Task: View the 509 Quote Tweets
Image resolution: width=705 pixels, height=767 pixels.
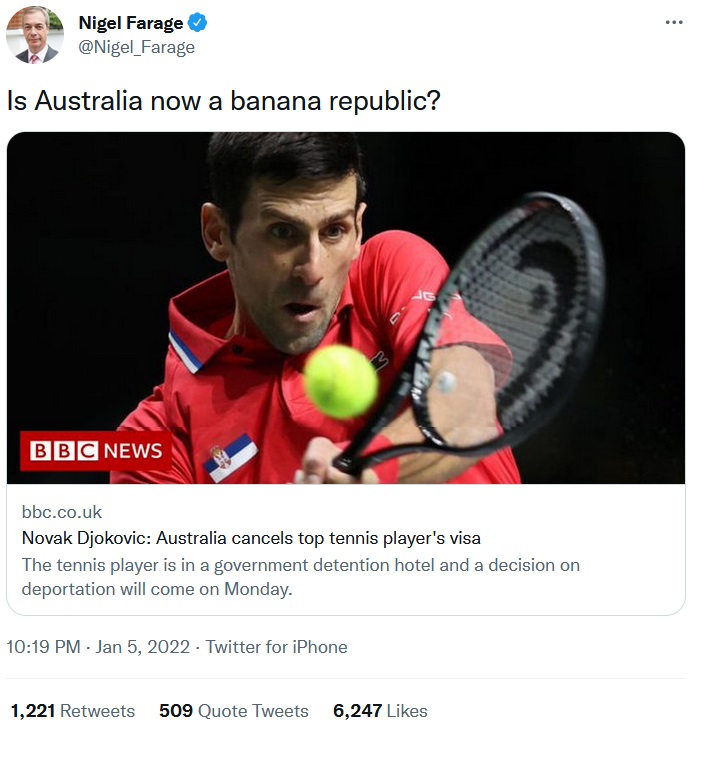Action: point(234,711)
